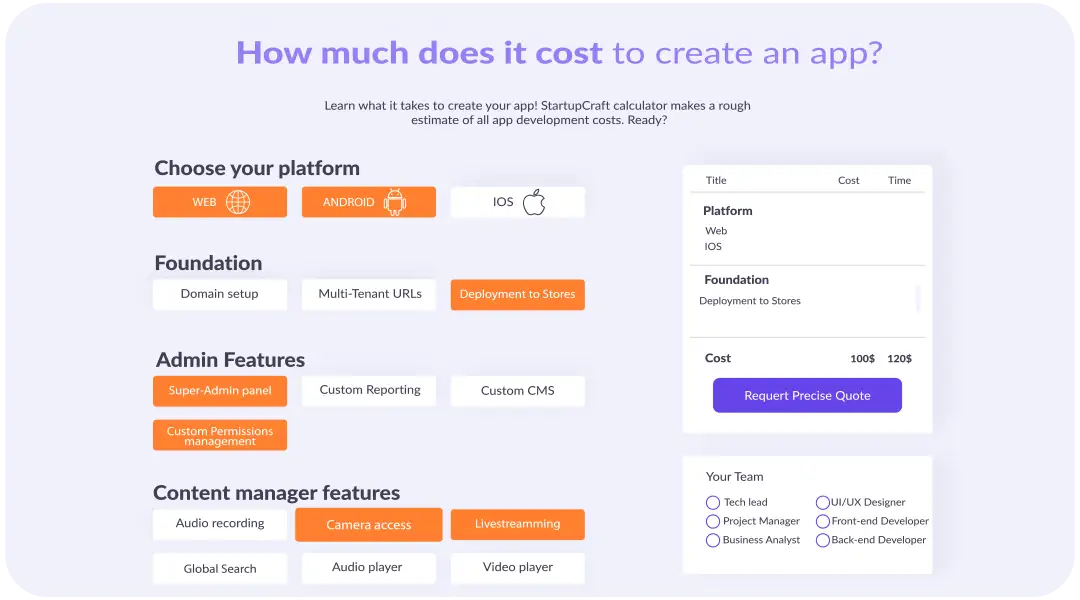
Task: Select the Custom CMS feature
Action: [517, 391]
